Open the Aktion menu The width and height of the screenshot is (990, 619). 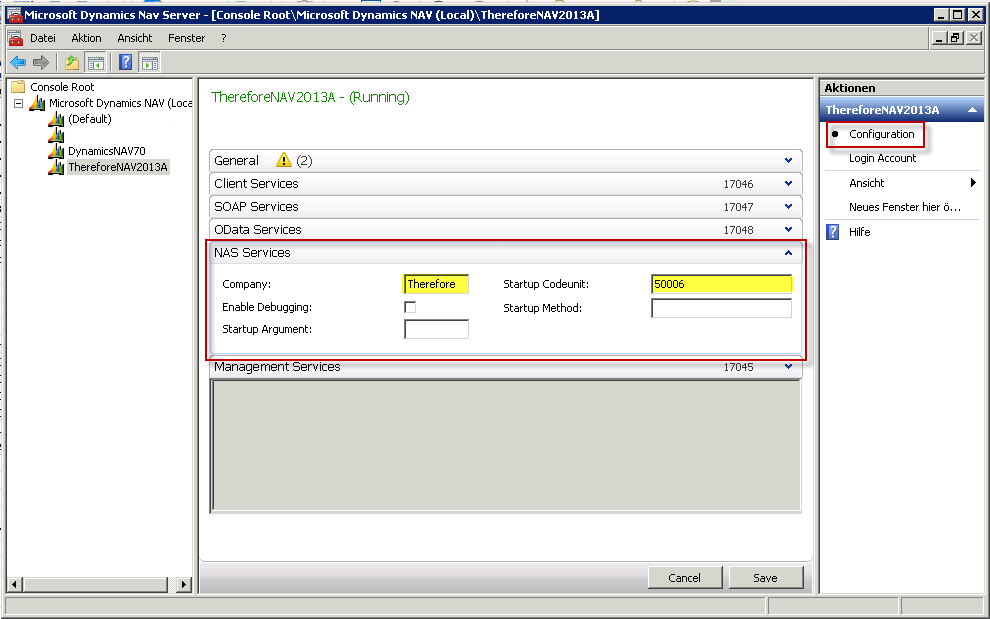[x=86, y=38]
